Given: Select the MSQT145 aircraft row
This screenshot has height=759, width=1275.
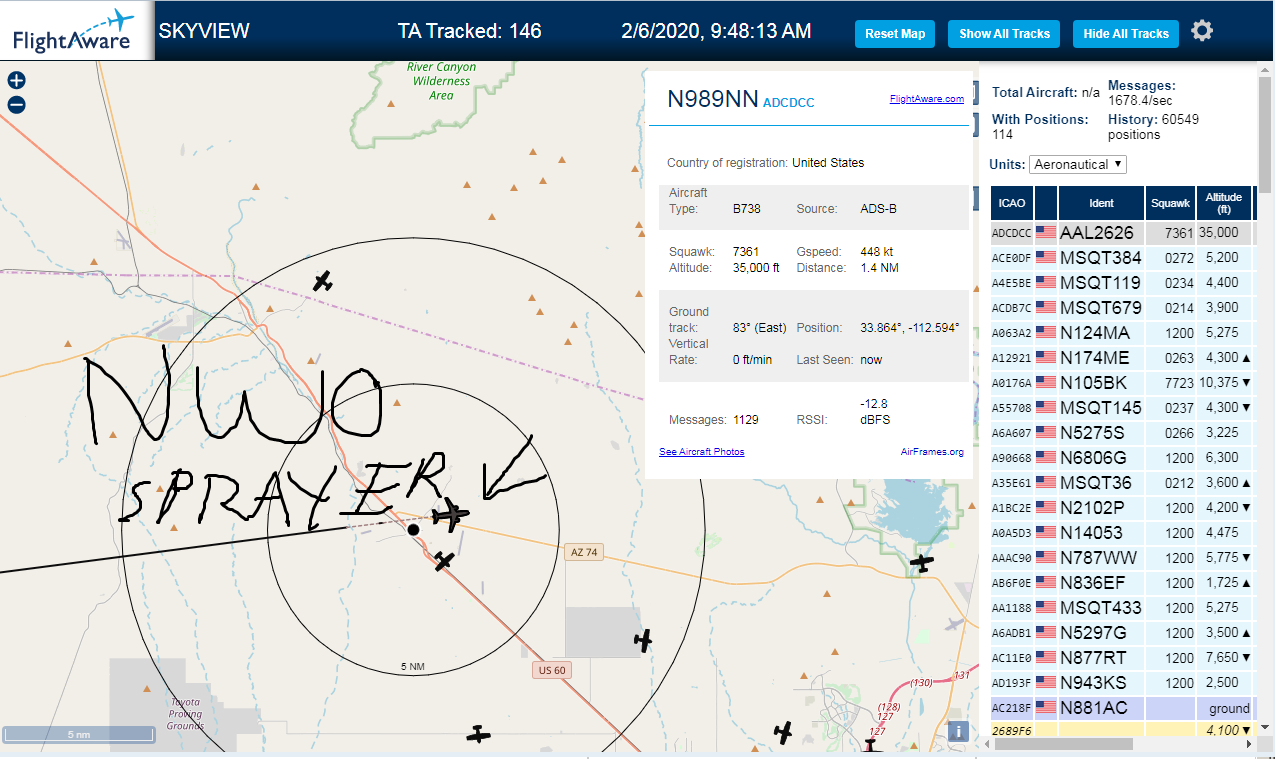Looking at the screenshot, I should 1123,407.
